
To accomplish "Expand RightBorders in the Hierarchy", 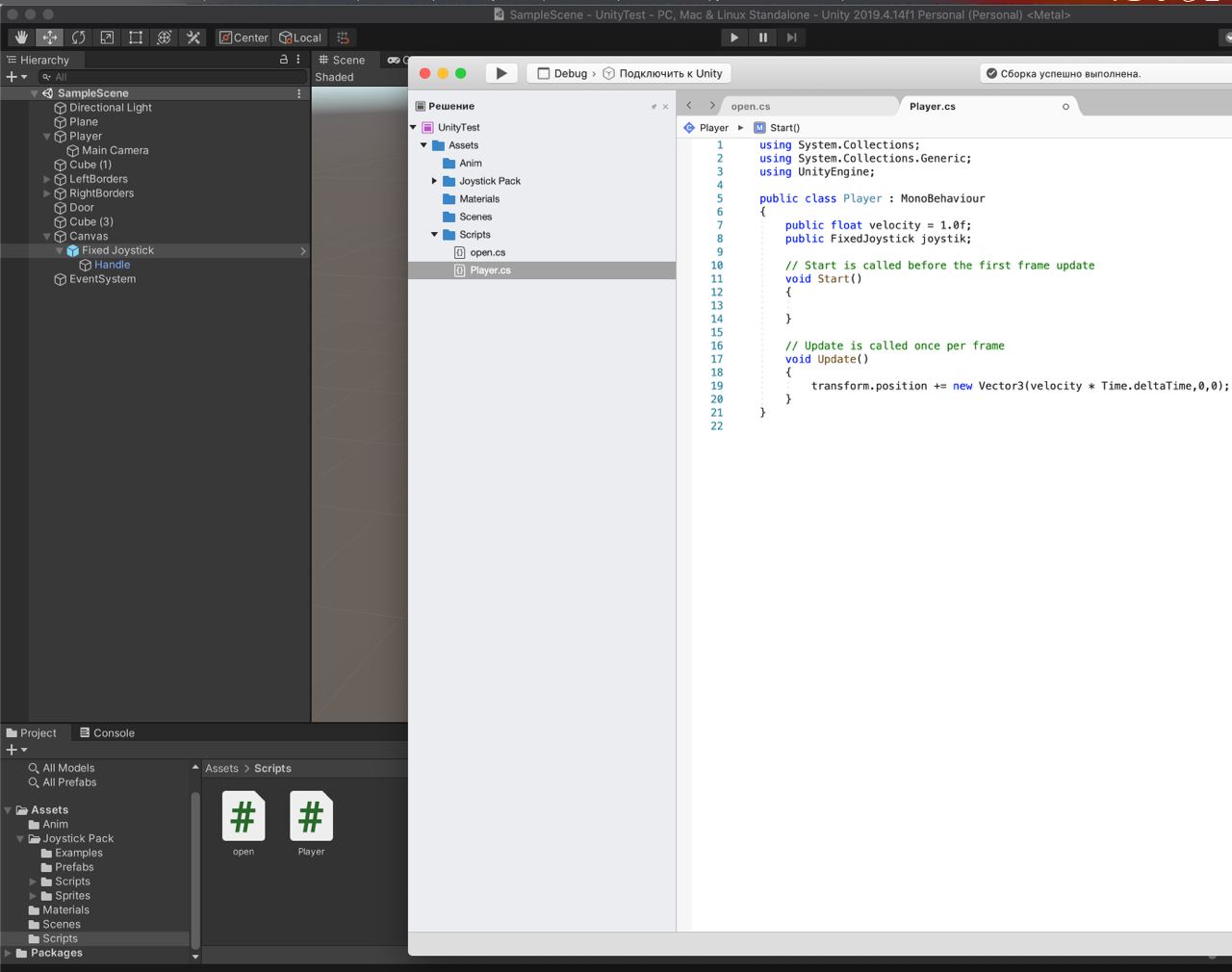I will [x=47, y=193].
